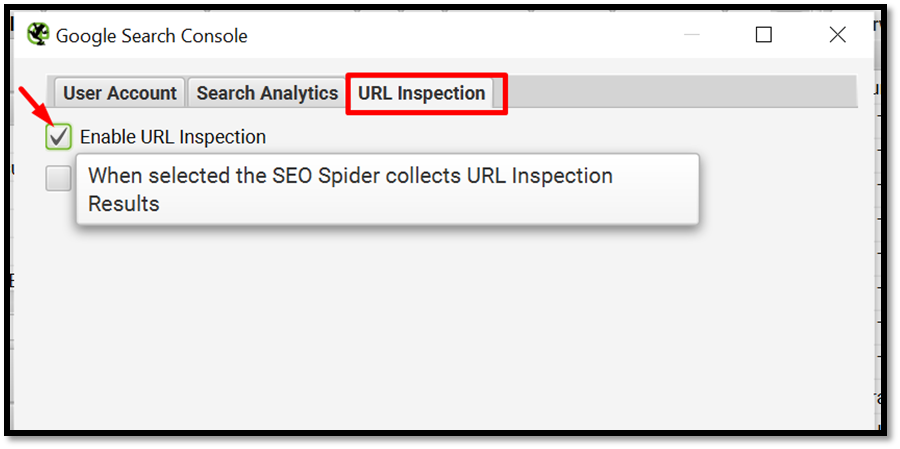Click the Screaming Frog logo in title bar
The height and width of the screenshot is (449, 900).
(x=38, y=35)
